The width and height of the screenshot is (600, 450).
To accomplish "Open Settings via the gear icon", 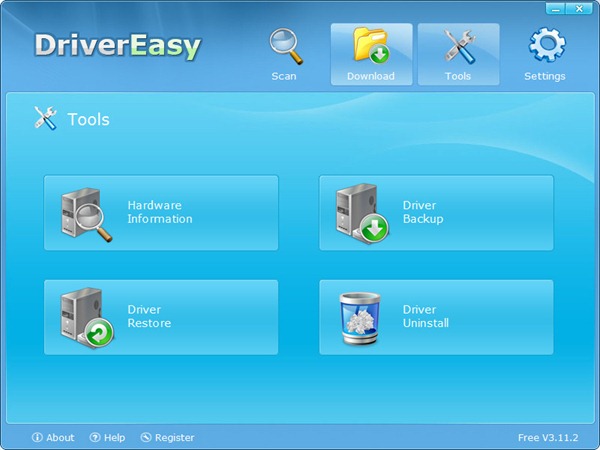I will 545,54.
